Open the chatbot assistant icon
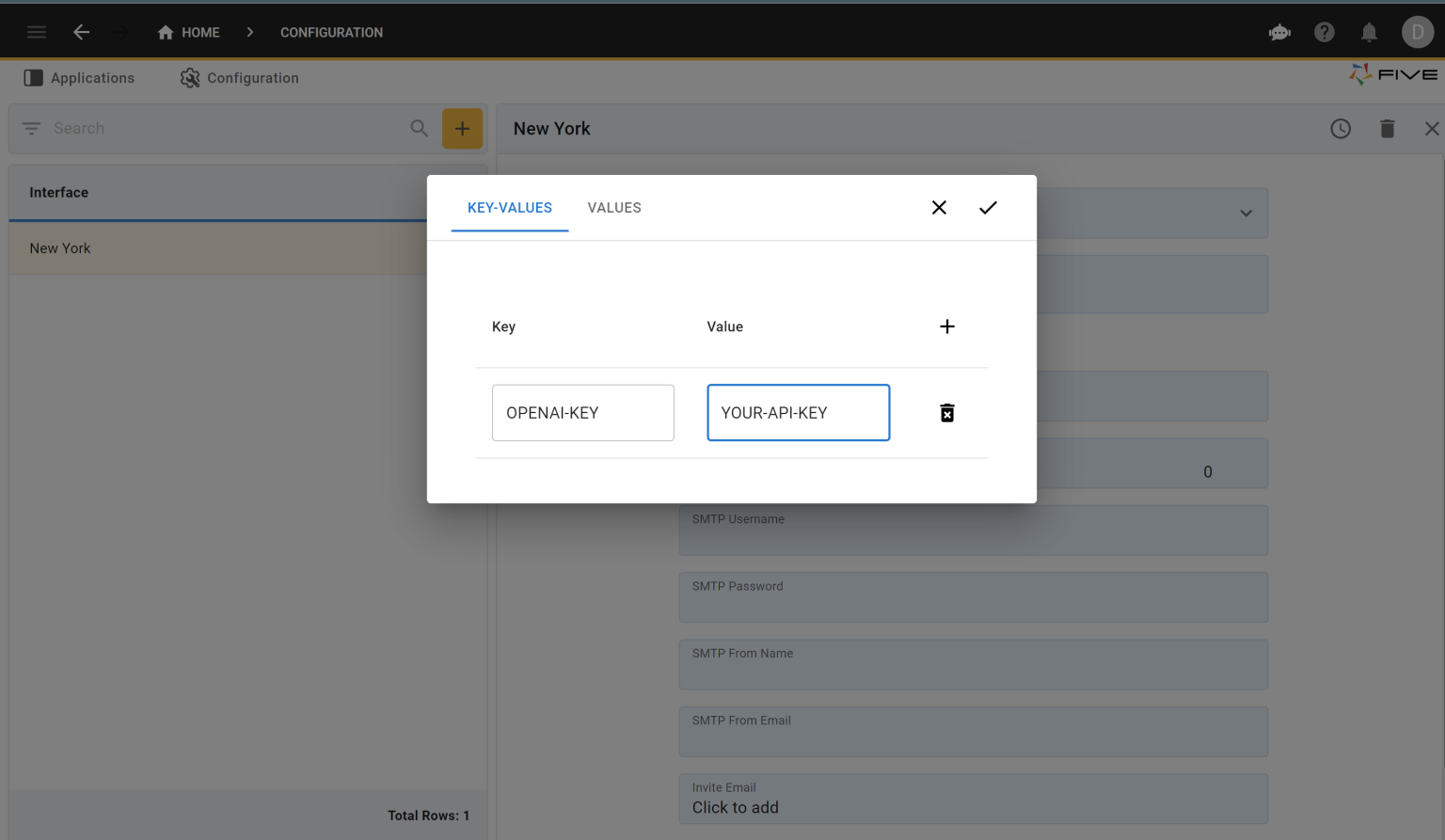The height and width of the screenshot is (840, 1445). (1279, 33)
